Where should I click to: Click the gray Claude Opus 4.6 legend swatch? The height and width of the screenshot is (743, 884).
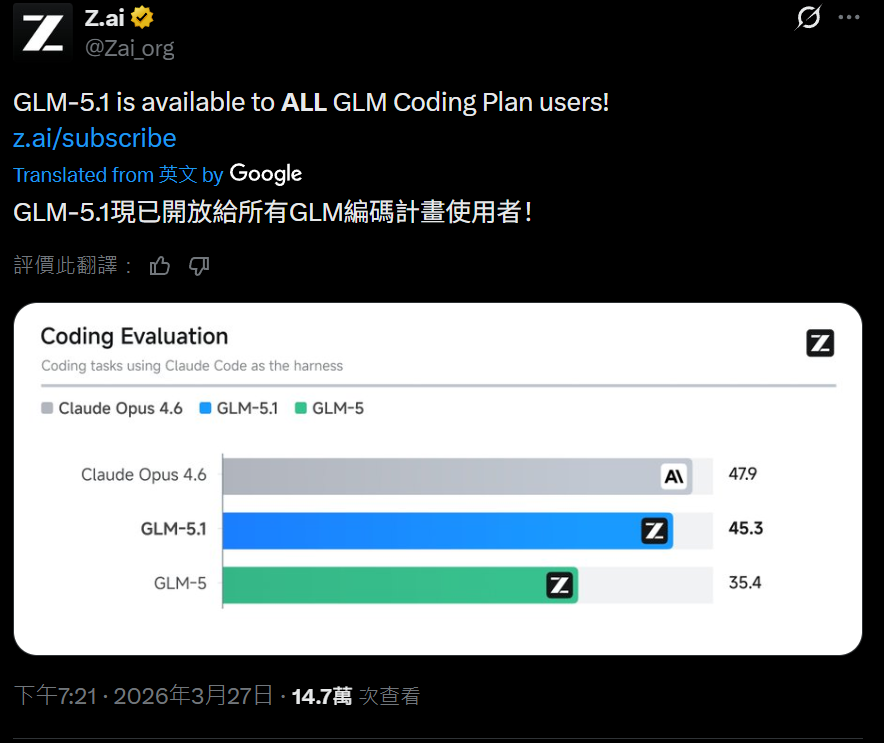(47, 408)
